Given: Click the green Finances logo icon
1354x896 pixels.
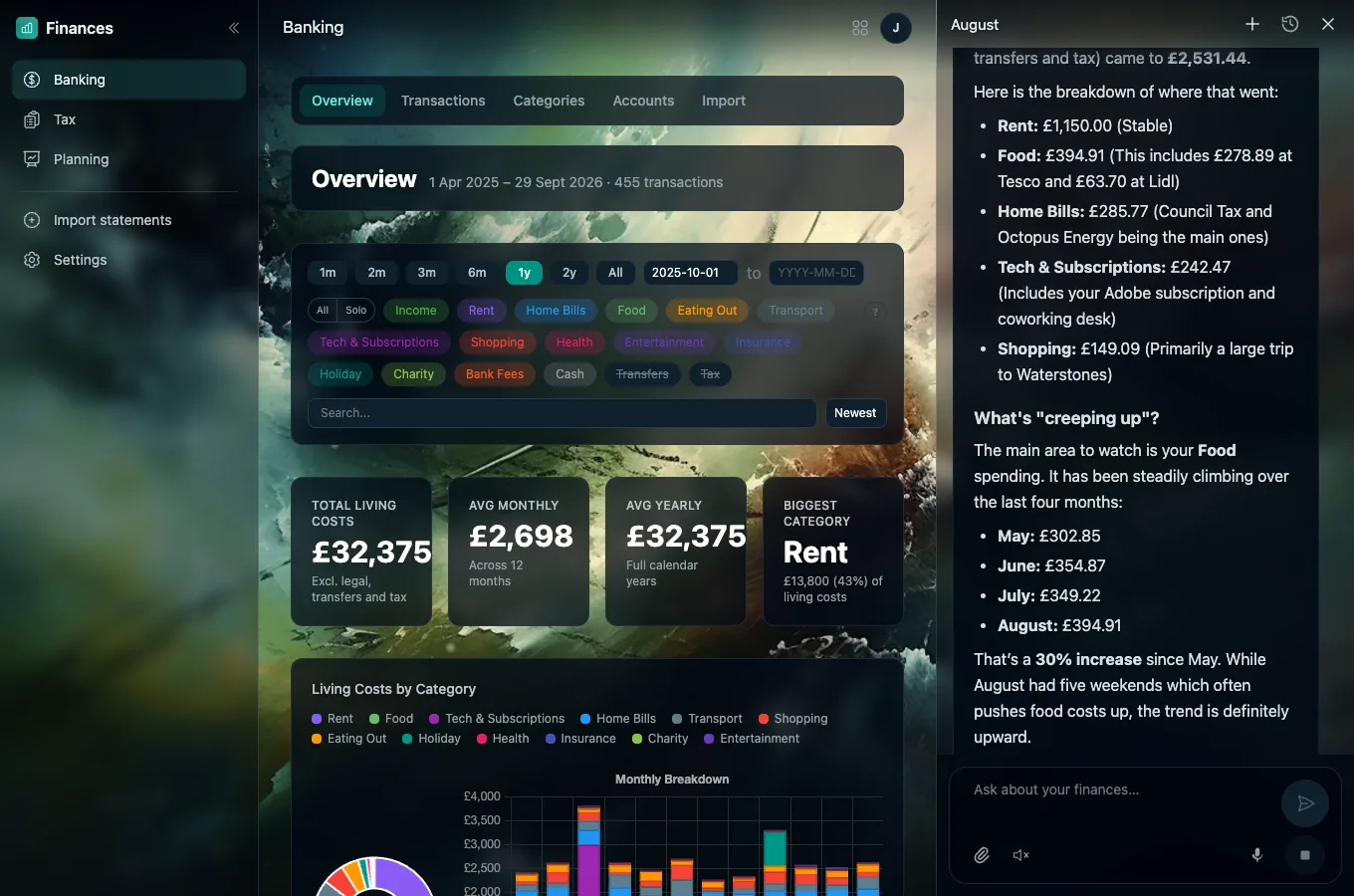Looking at the screenshot, I should (x=27, y=28).
